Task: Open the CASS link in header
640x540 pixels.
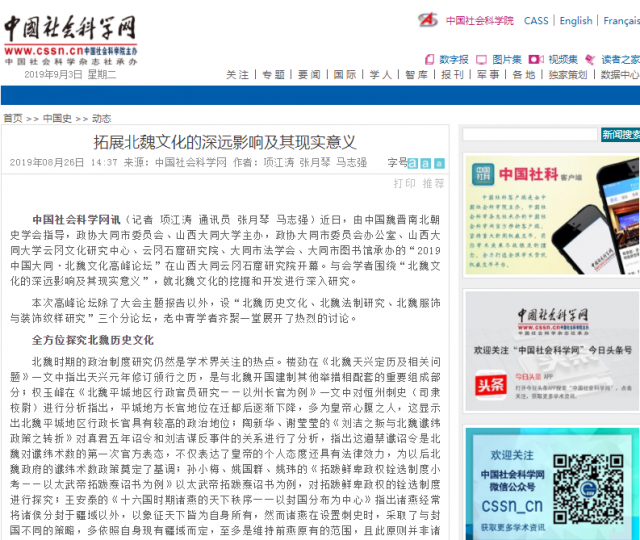Action: 536,20
